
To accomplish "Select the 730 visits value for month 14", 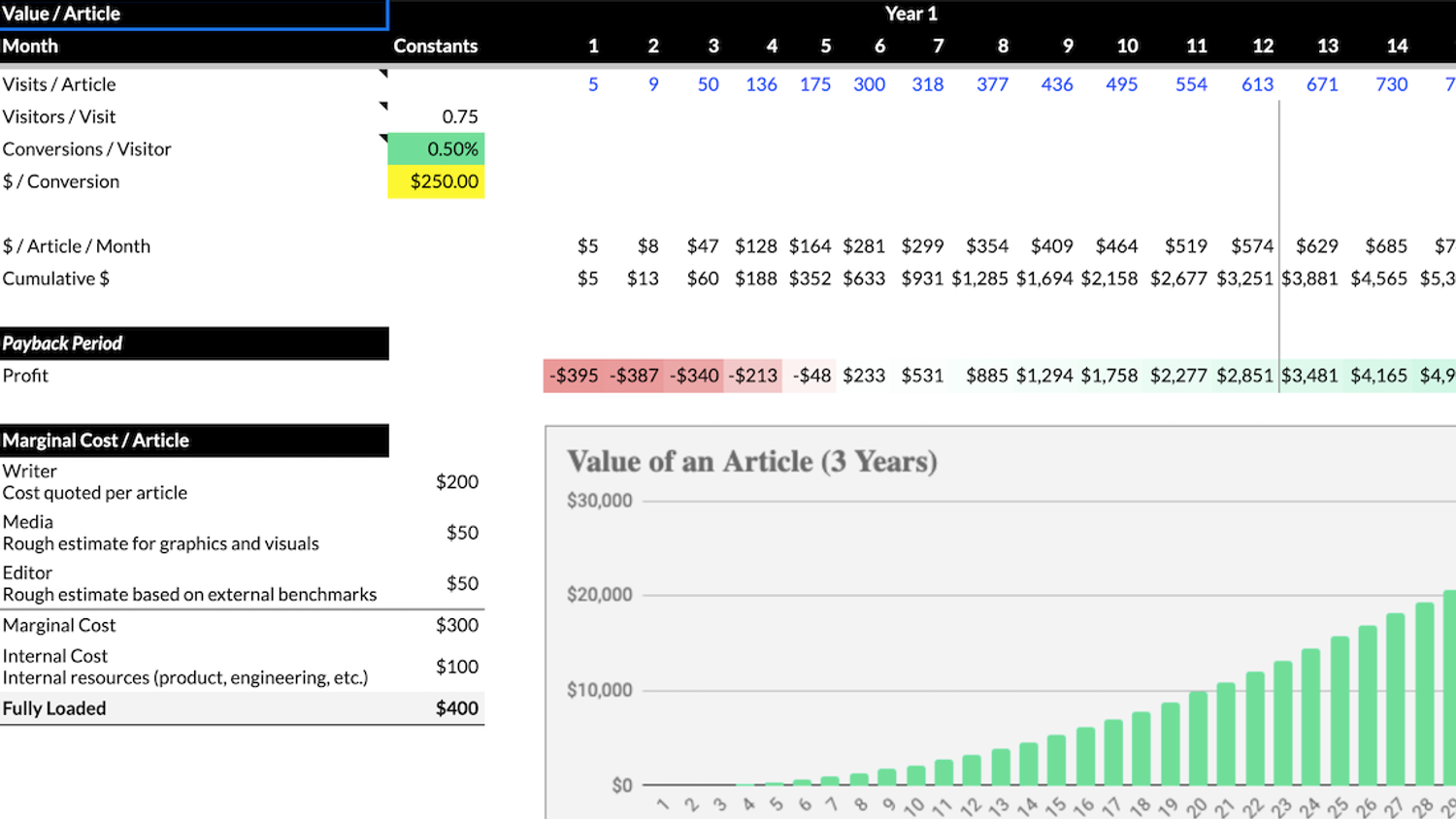I will 1391,84.
